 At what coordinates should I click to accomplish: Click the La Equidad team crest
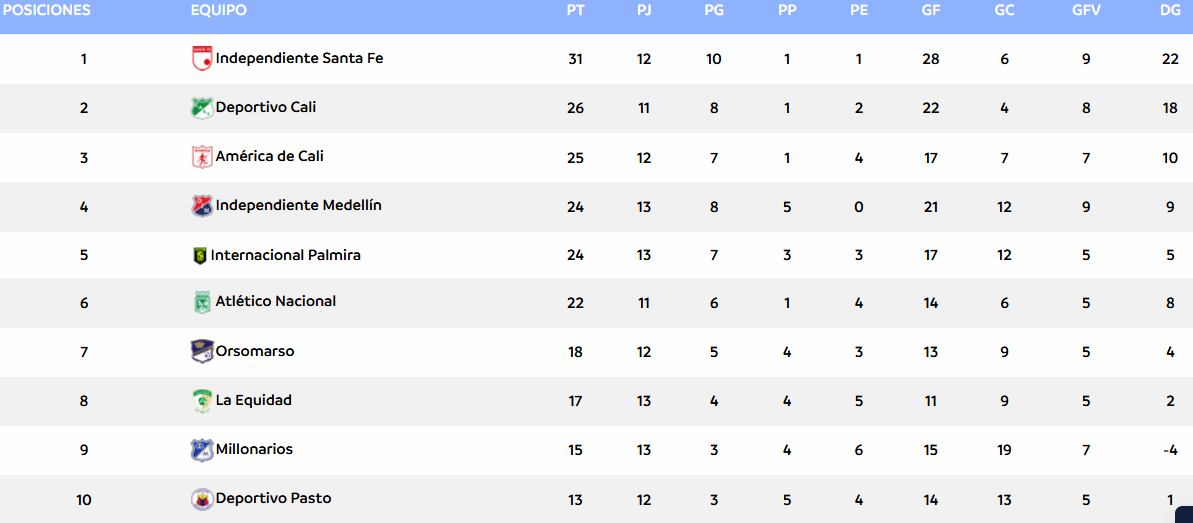point(202,401)
